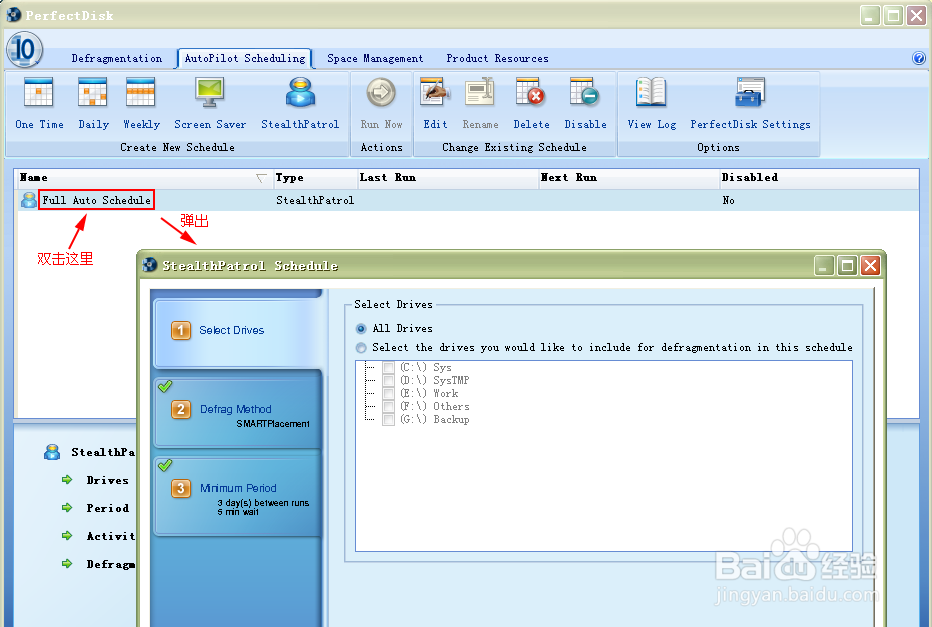Screen dimensions: 932x627
Task: Create a Weekly schedule
Action: pos(141,102)
